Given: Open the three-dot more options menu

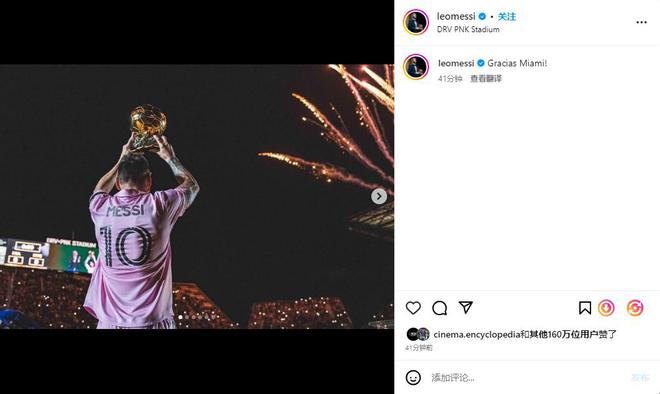Looking at the screenshot, I should point(641,22).
